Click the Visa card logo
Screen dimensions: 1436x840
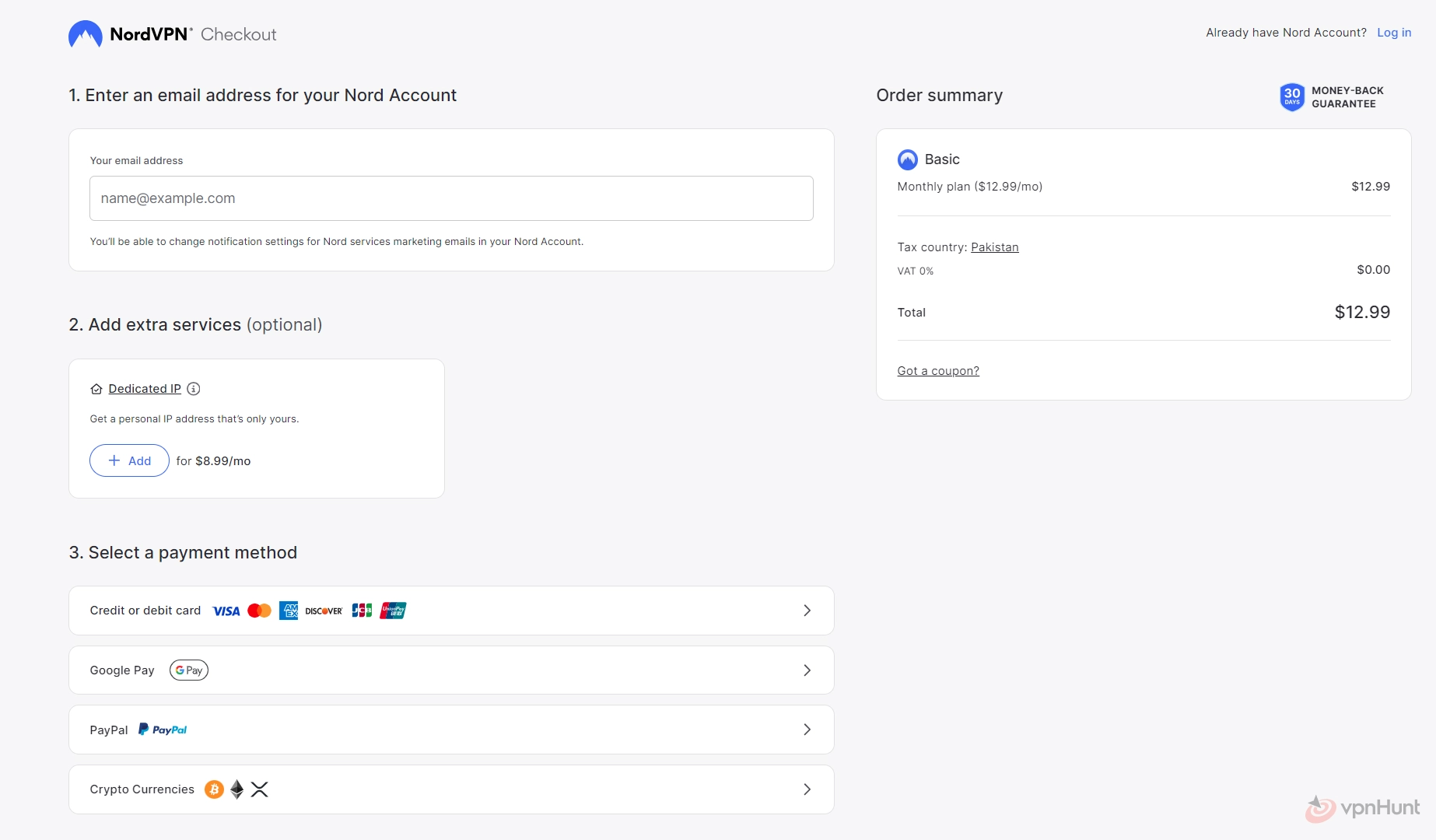click(x=226, y=611)
